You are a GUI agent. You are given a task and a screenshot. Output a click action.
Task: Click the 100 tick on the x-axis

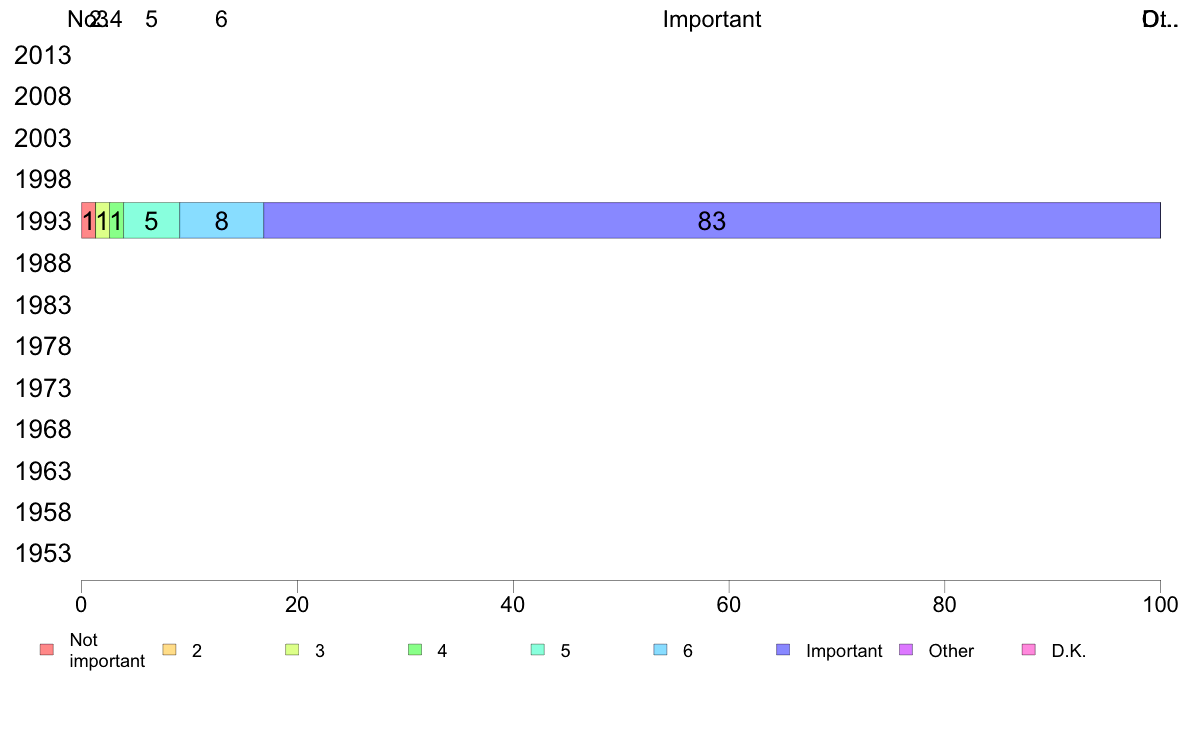(x=1160, y=604)
